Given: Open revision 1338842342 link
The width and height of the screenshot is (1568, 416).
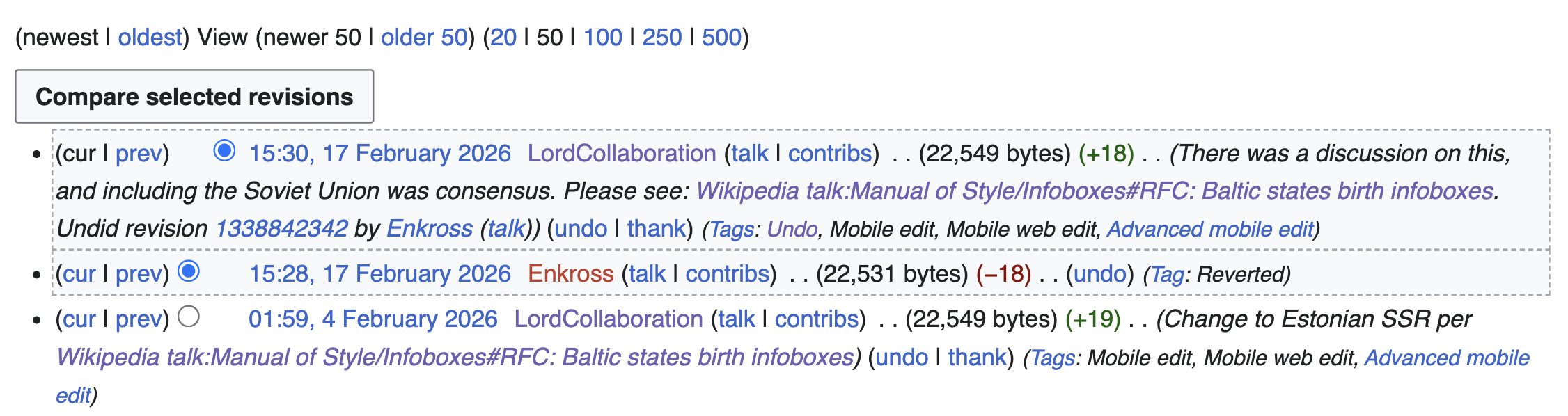Looking at the screenshot, I should pyautogui.click(x=281, y=228).
